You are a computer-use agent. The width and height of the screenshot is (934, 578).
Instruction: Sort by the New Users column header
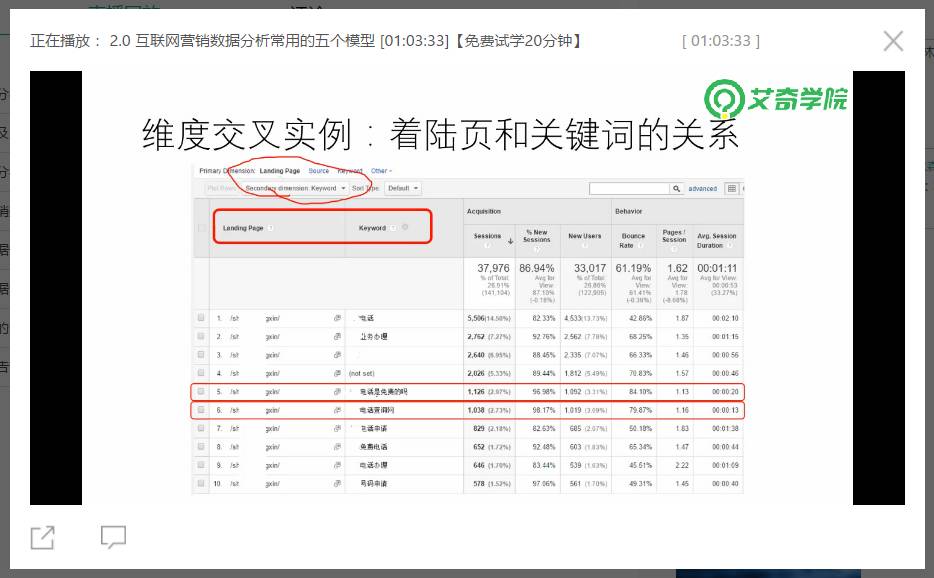pyautogui.click(x=584, y=236)
